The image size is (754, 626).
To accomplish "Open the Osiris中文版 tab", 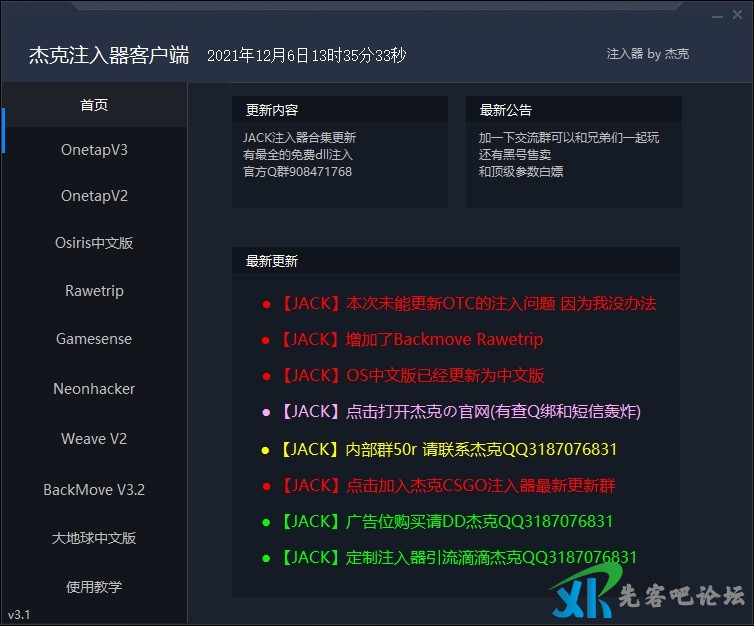I will tap(94, 243).
